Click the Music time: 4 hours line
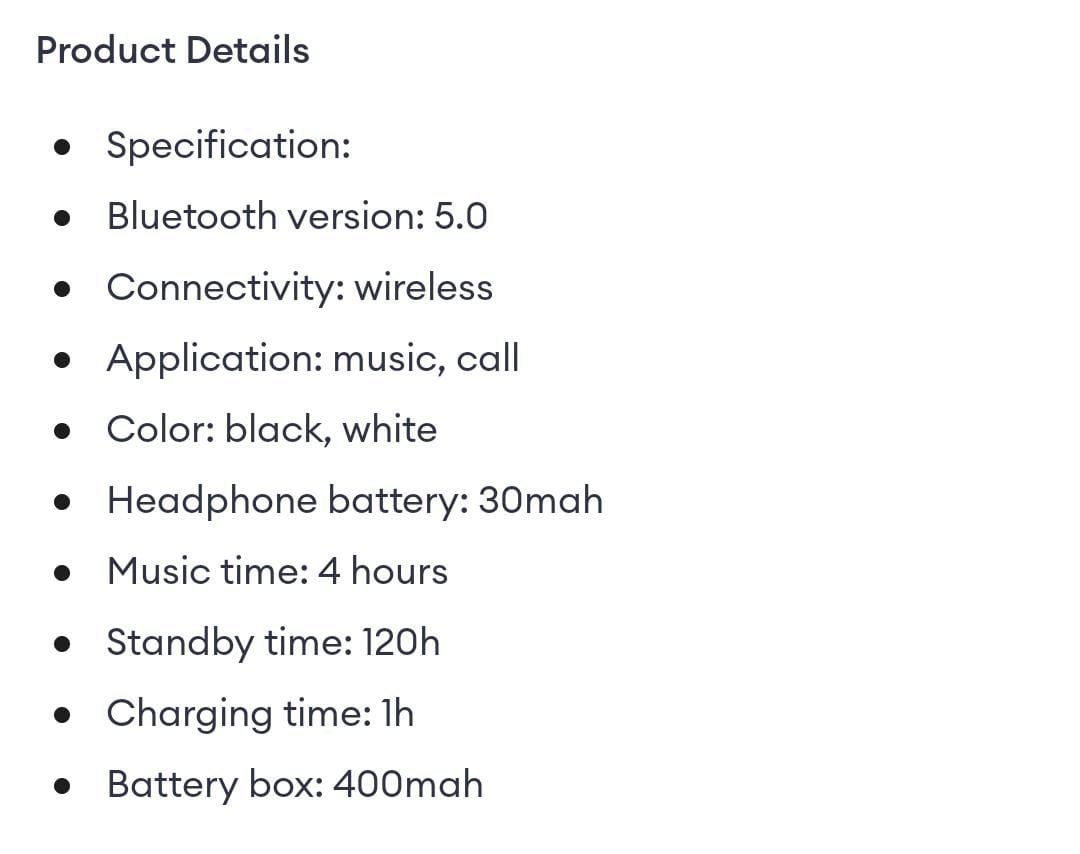The height and width of the screenshot is (854, 1080). [277, 571]
